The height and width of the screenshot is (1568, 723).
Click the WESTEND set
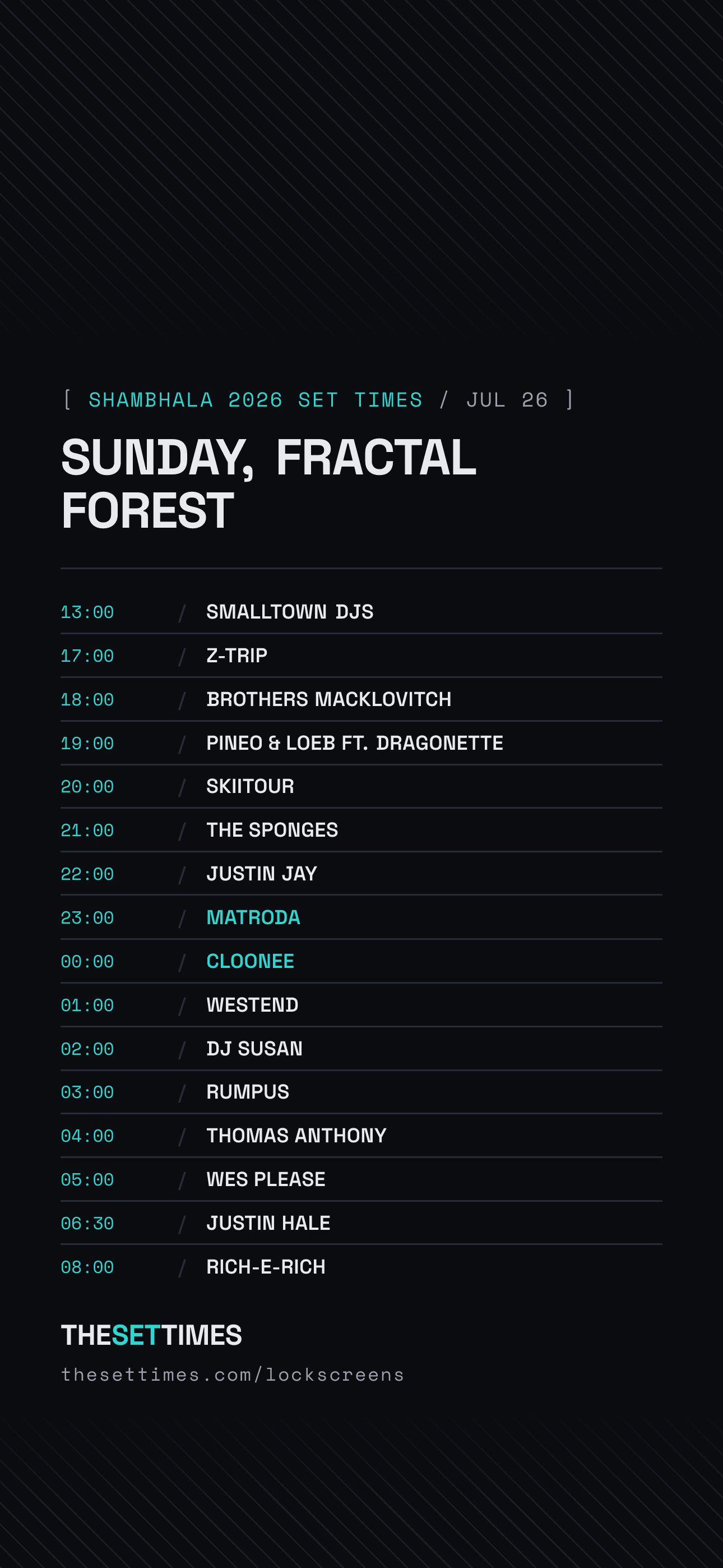point(361,1005)
